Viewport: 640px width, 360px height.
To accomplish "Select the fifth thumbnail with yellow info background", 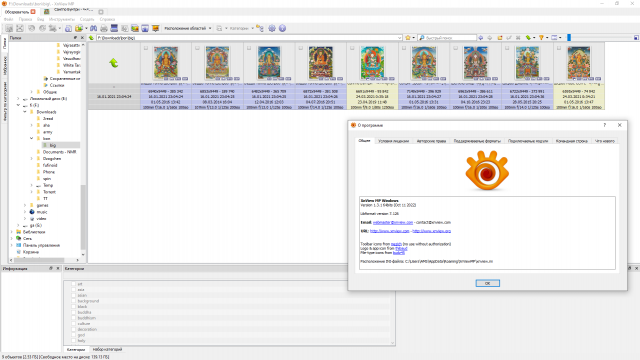I will tap(372, 76).
